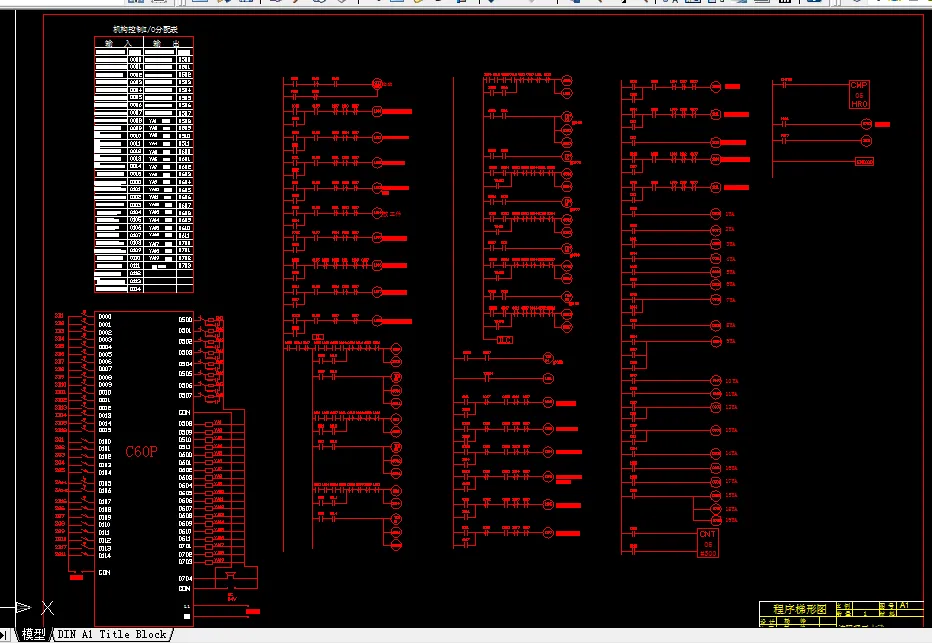Click the UCS origin cross marker

click(48, 607)
